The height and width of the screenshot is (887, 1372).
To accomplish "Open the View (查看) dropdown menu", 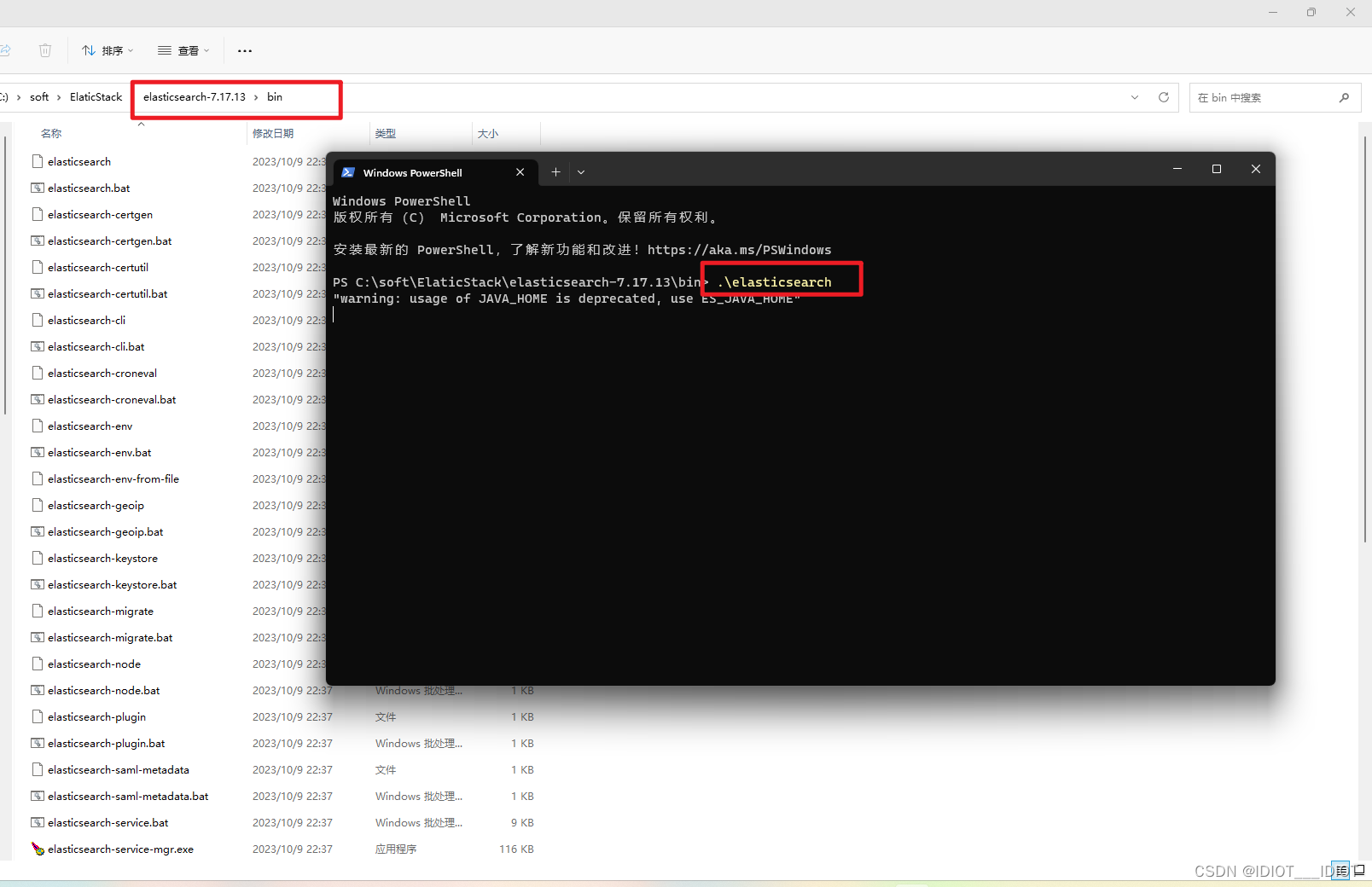I will click(x=183, y=50).
